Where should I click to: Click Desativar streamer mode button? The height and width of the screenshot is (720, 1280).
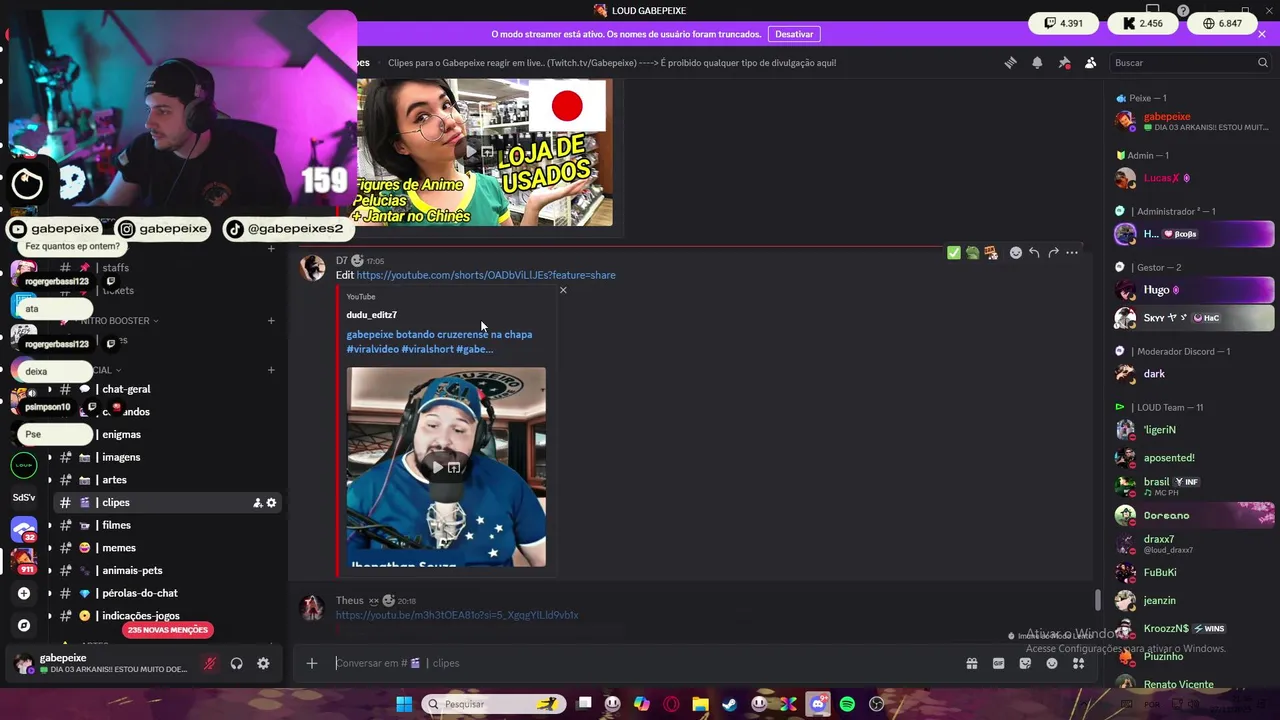pos(794,34)
